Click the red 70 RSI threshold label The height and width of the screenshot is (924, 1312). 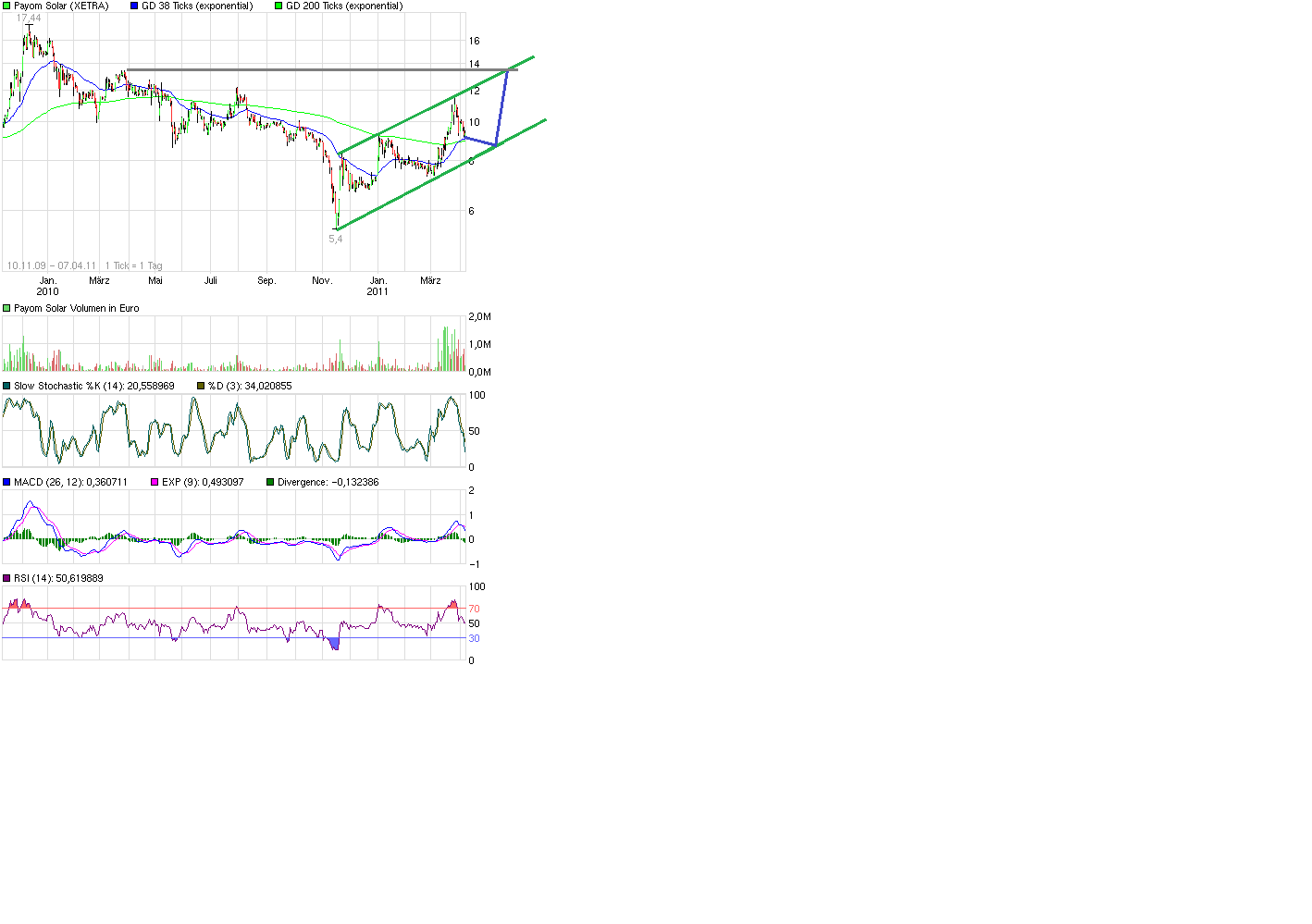(474, 609)
